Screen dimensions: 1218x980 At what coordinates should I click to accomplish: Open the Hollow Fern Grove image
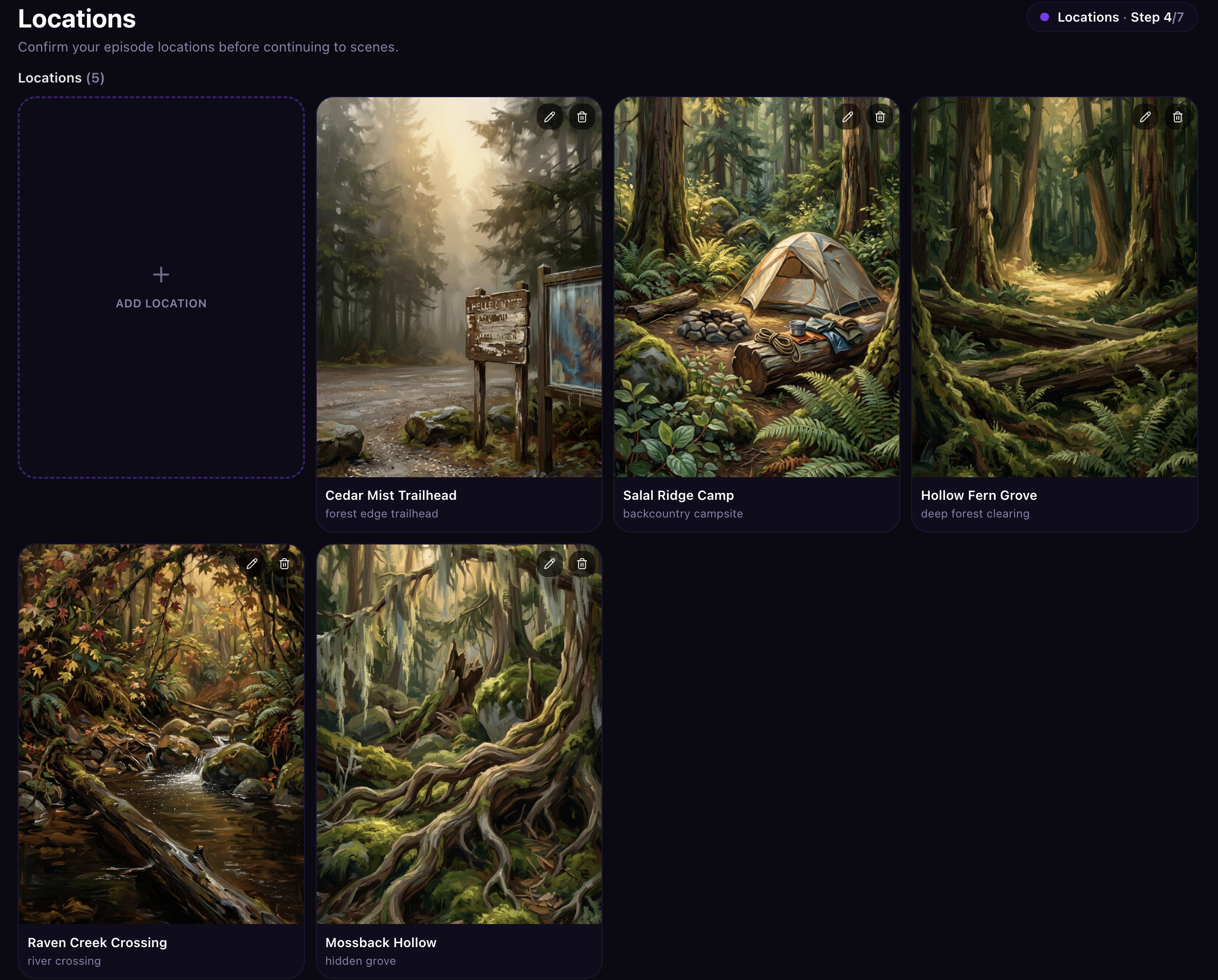(x=1054, y=287)
